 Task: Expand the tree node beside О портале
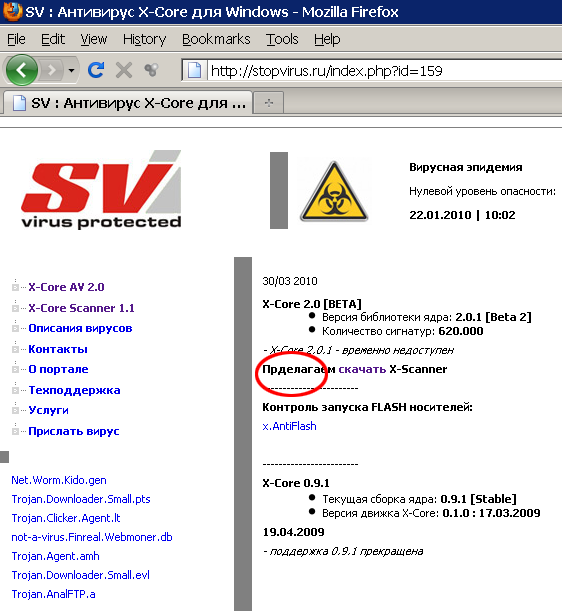[15, 369]
